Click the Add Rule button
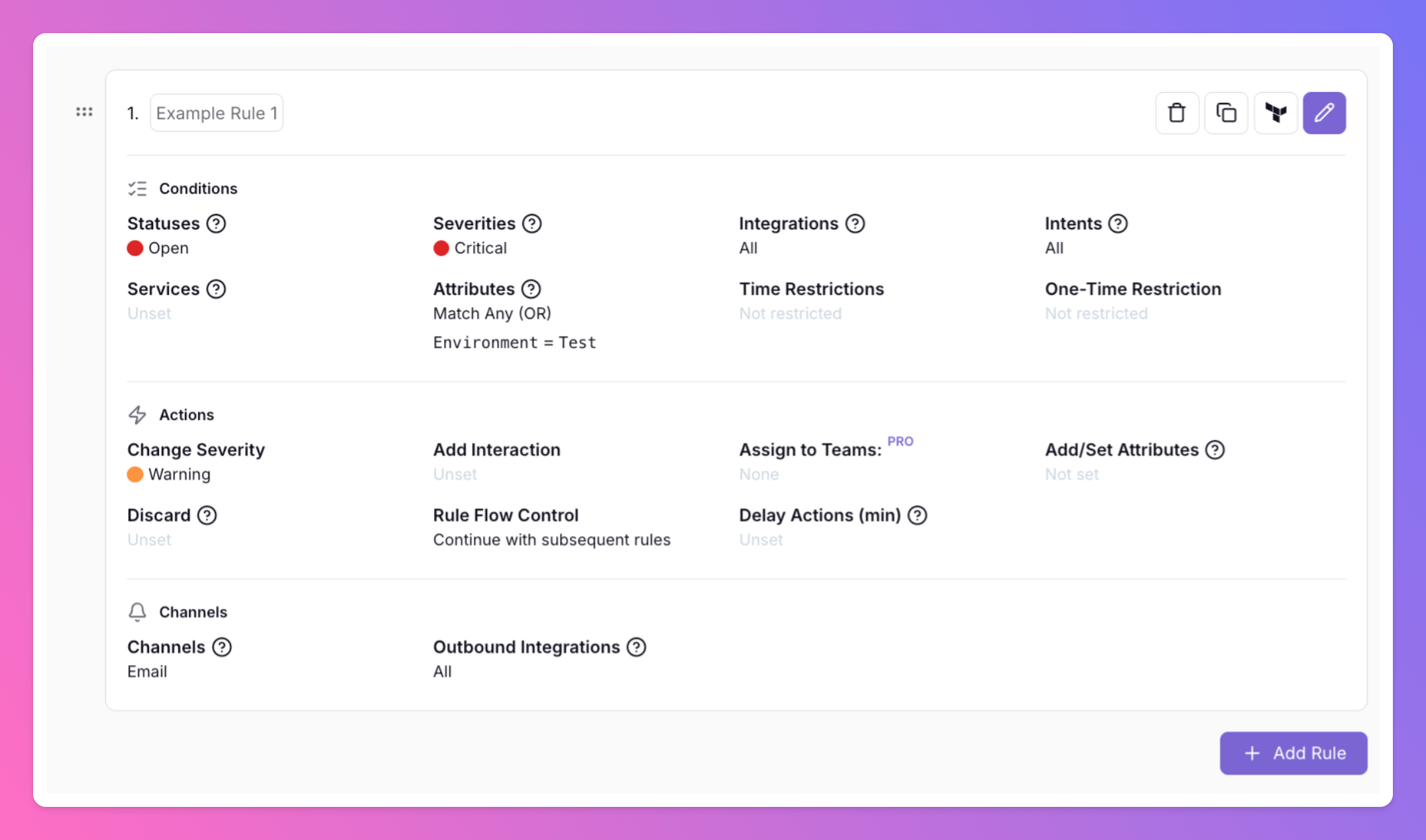Image resolution: width=1426 pixels, height=840 pixels. coord(1293,753)
